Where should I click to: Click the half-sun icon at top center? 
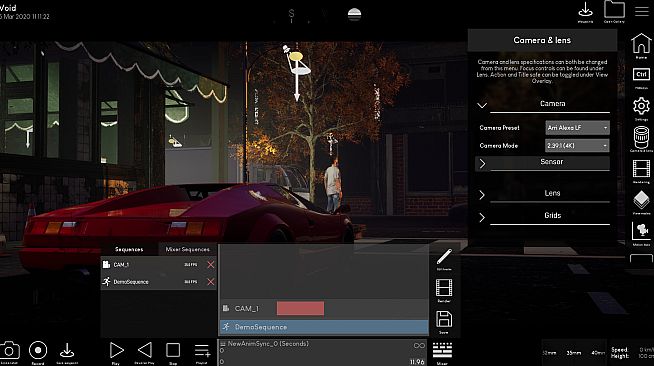(354, 15)
